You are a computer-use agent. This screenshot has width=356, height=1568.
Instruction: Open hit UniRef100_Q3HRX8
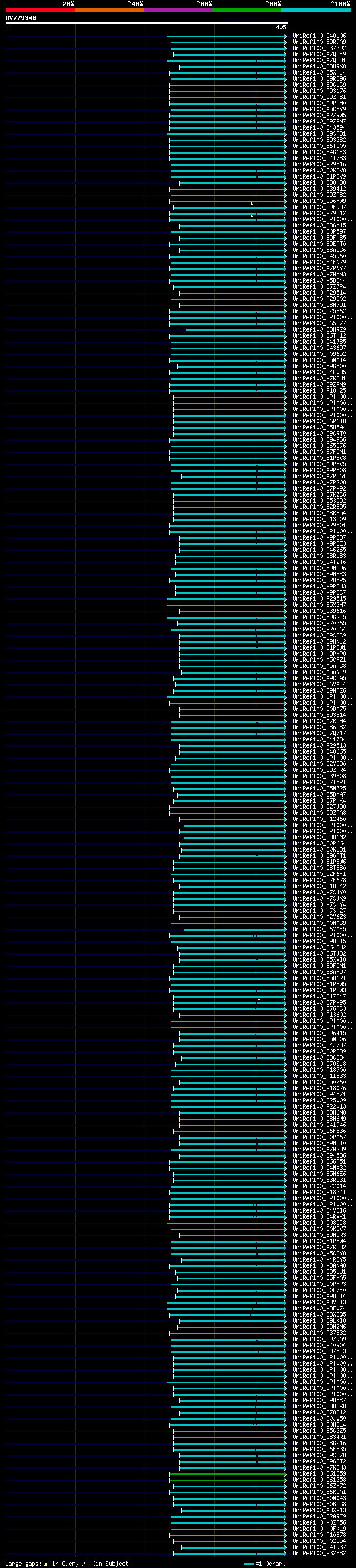[319, 66]
